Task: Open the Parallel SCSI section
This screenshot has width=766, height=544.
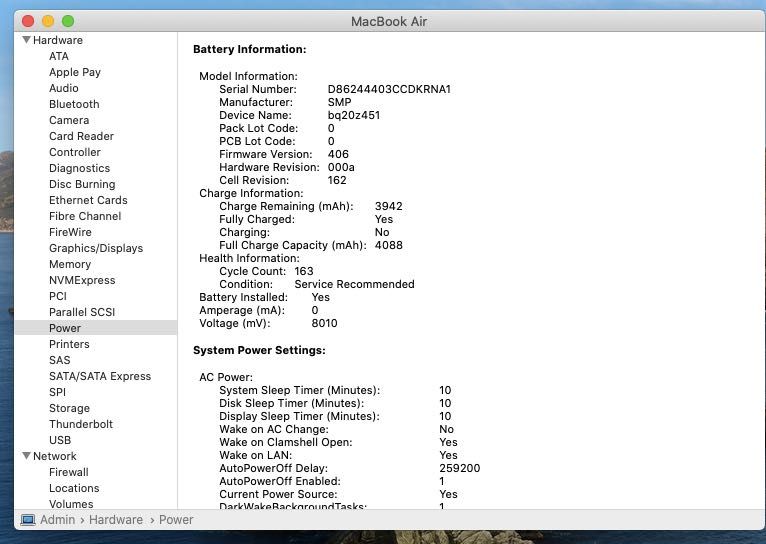Action: coord(82,312)
